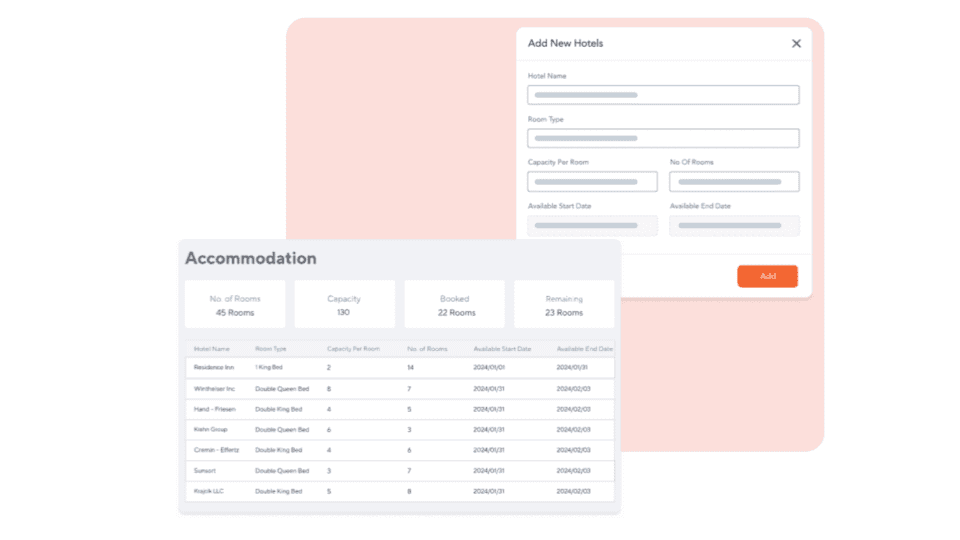Select the Cremin - Effertz hotel row
960x540 pixels.
400,450
